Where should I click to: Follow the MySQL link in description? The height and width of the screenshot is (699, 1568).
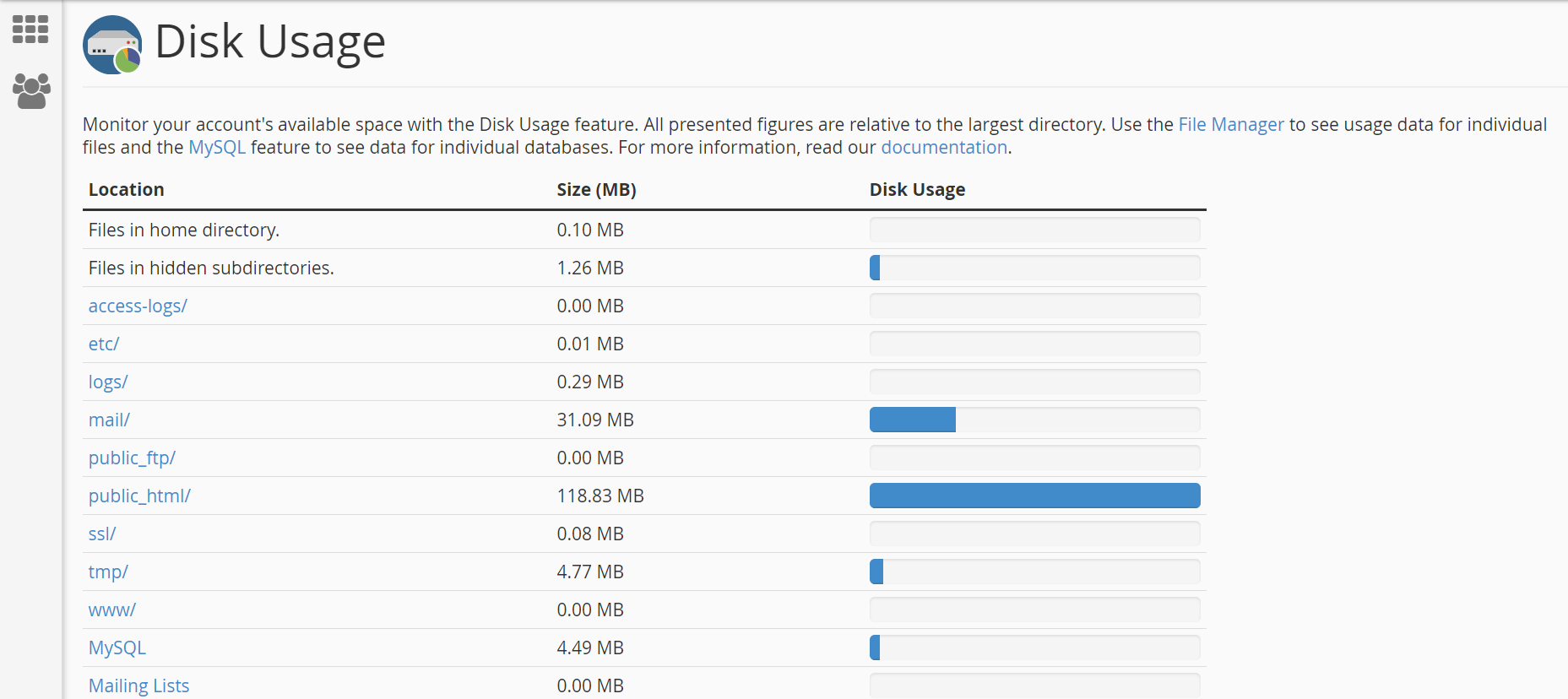click(217, 148)
